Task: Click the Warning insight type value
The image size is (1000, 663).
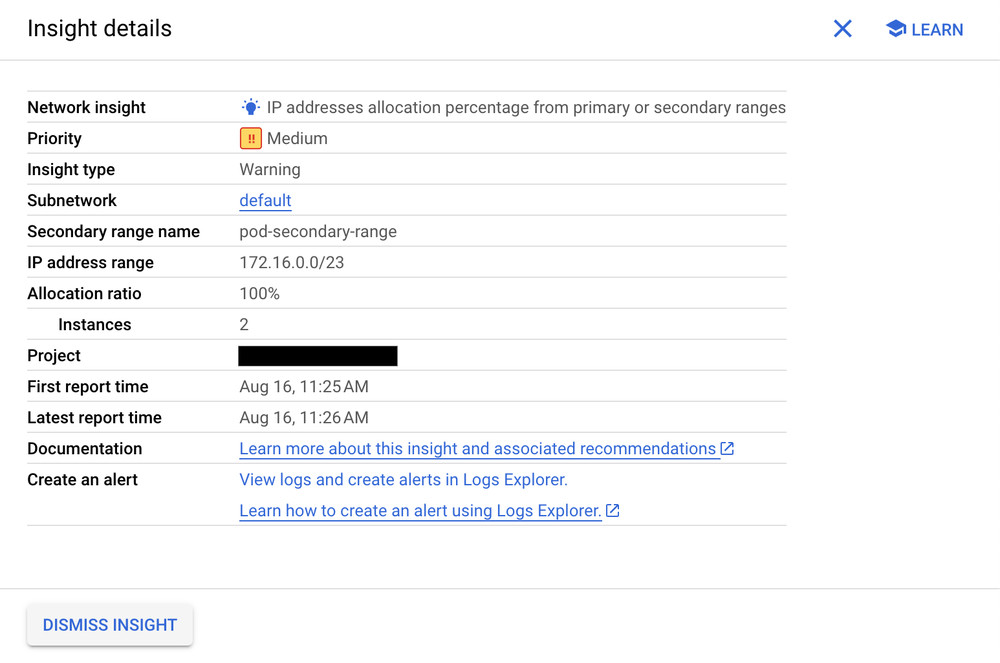Action: click(270, 170)
